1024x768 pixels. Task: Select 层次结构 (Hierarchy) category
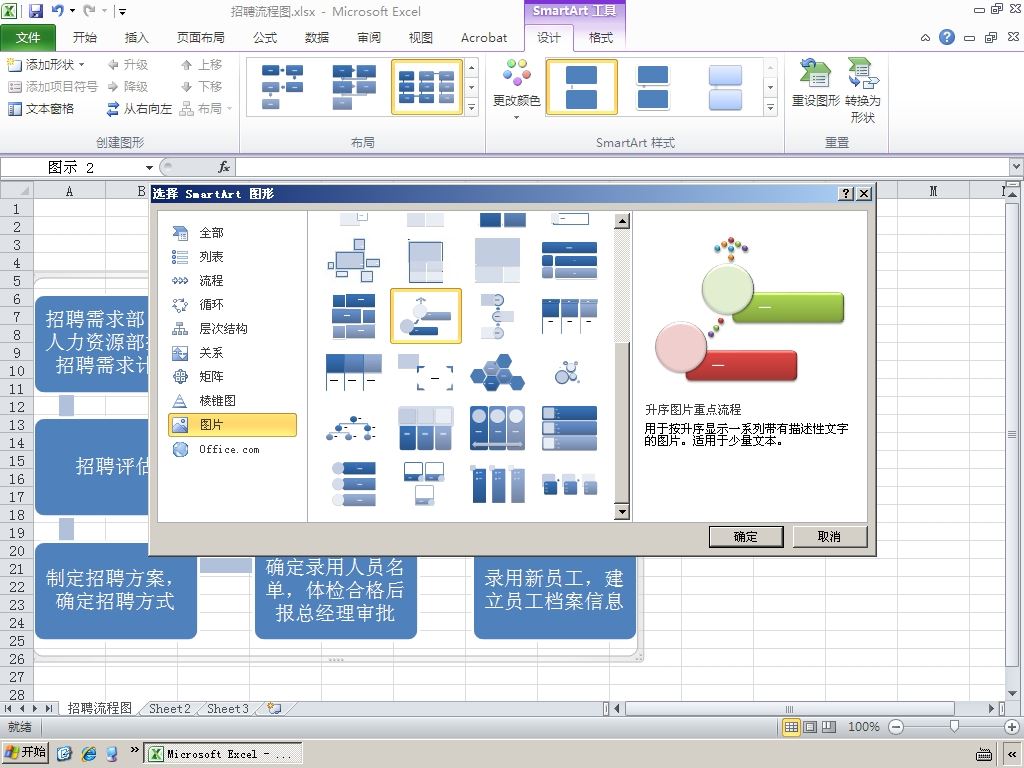pyautogui.click(x=232, y=328)
